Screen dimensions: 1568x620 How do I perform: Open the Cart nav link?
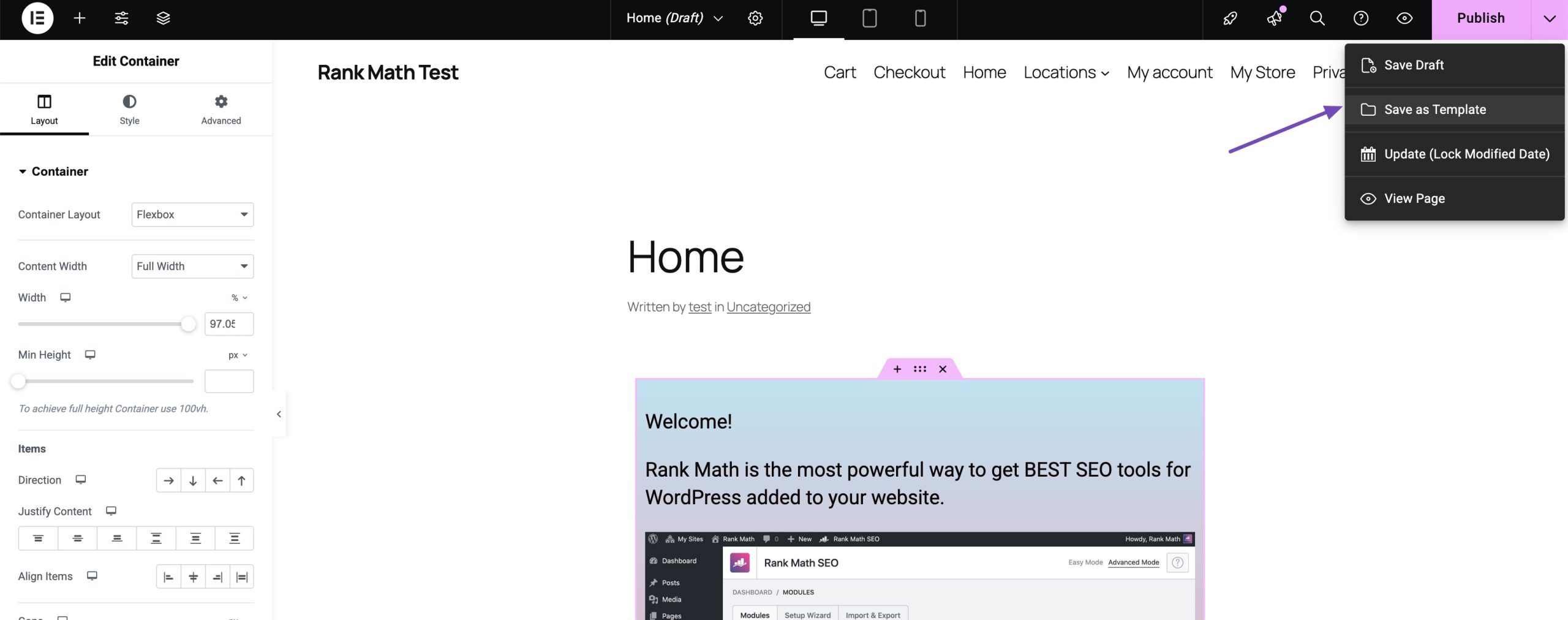tap(840, 72)
